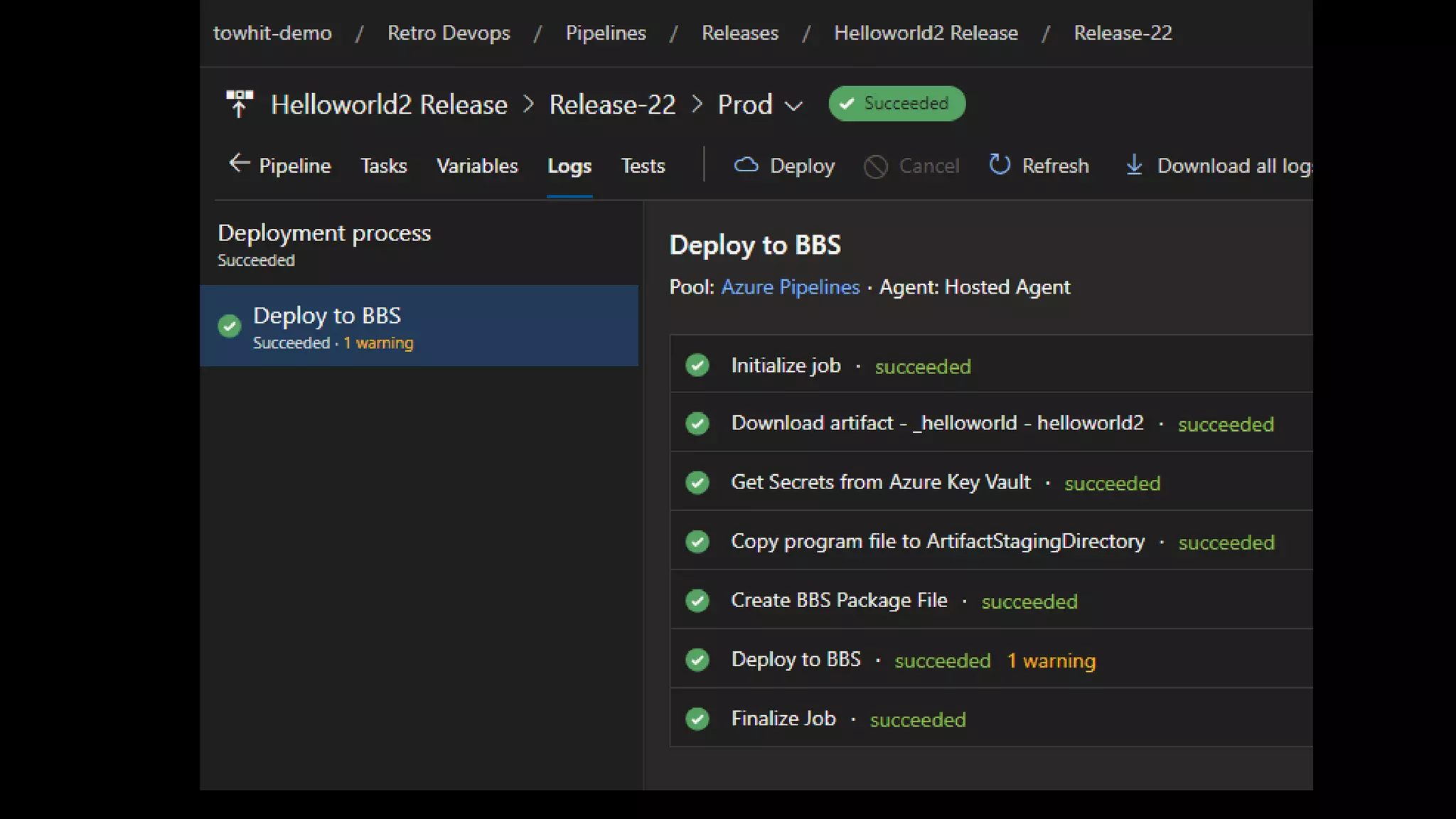Viewport: 1456px width, 819px height.
Task: Switch to the Tasks tab
Action: coord(383,166)
